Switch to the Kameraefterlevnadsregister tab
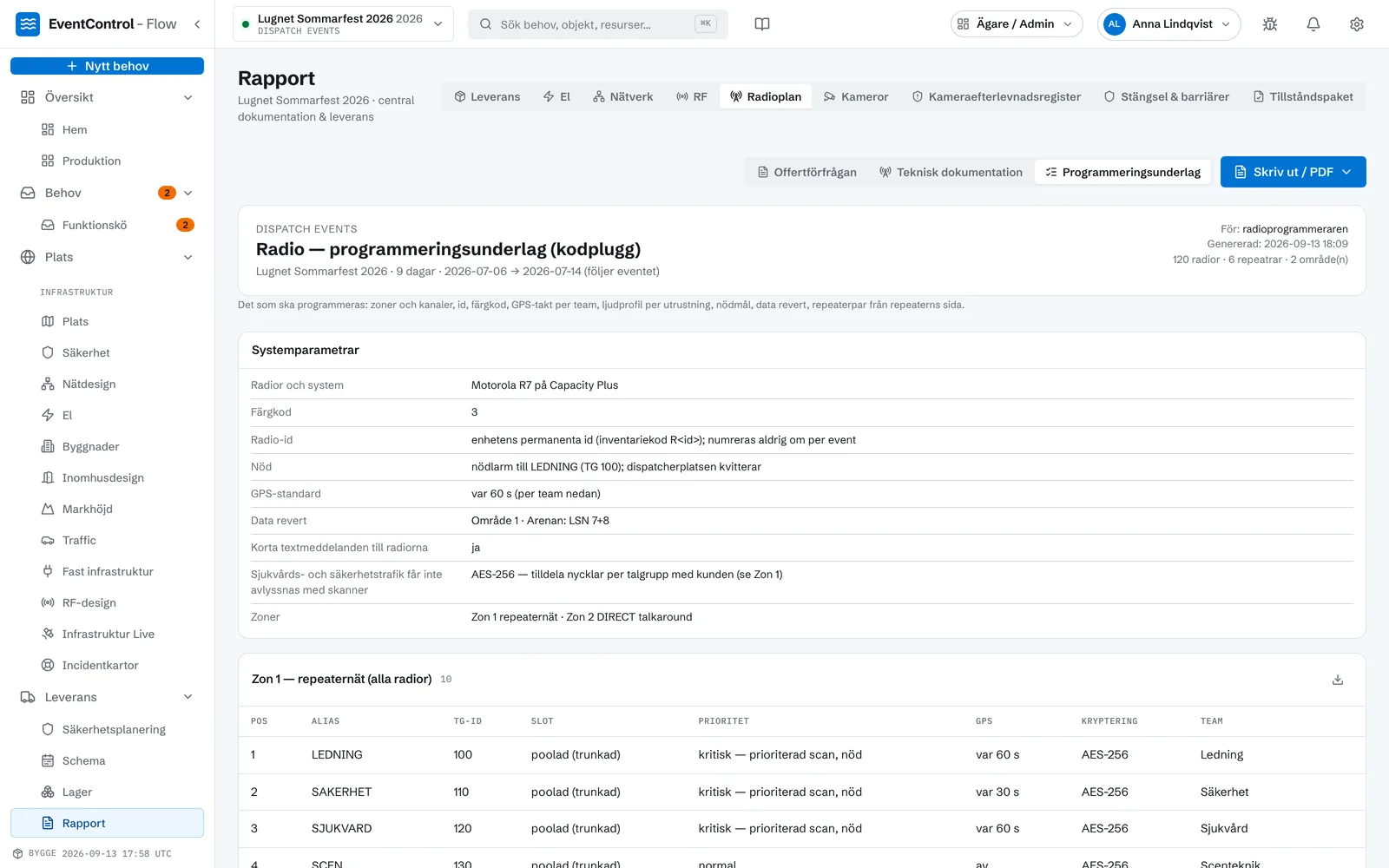Screen dimensions: 1389x868 (996, 96)
